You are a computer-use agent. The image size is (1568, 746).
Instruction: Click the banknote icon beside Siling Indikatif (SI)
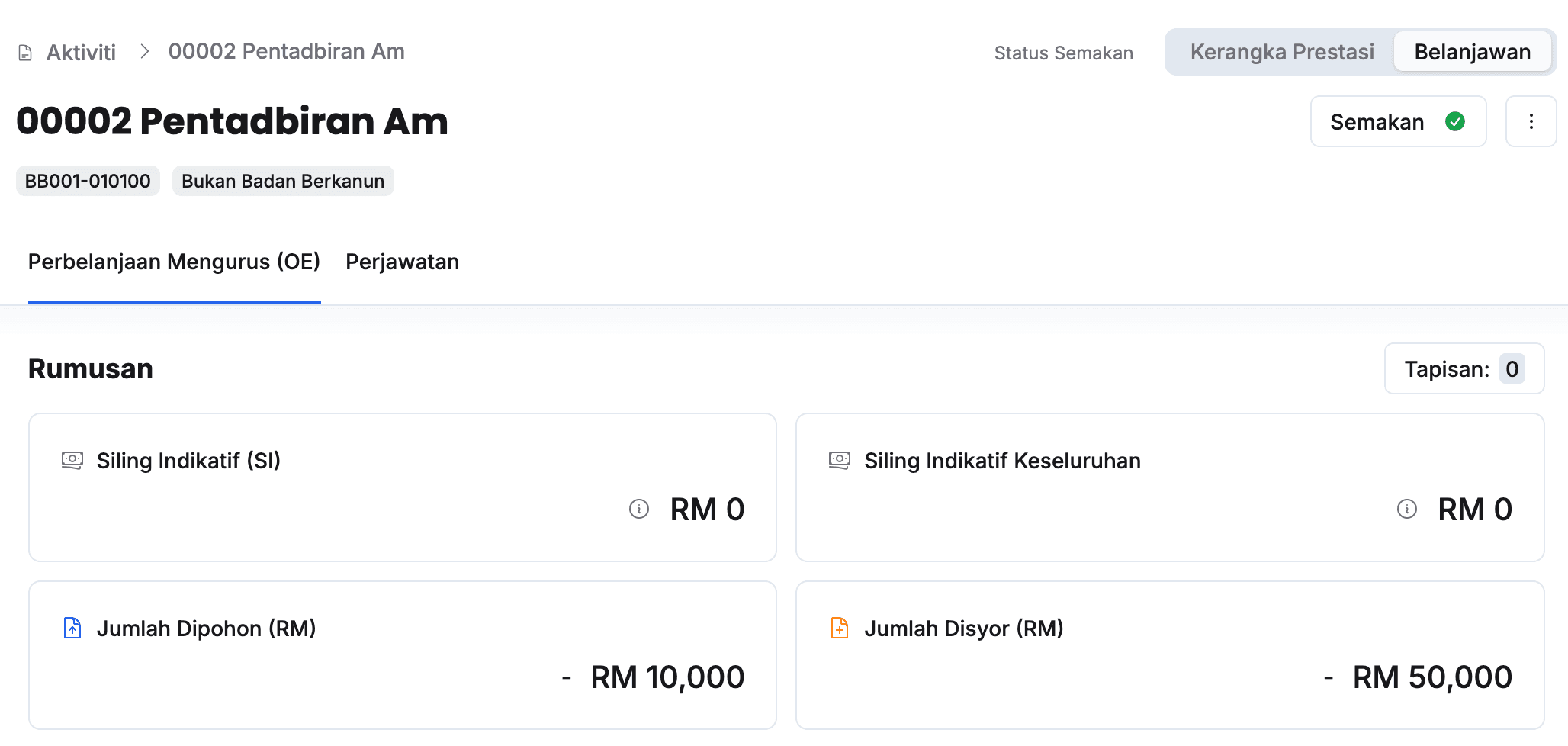72,460
